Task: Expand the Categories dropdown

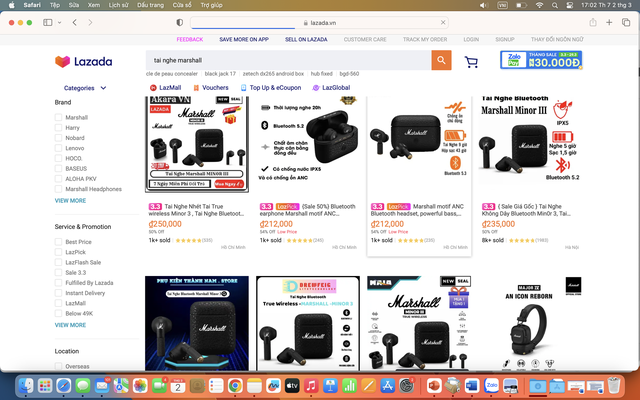Action: (85, 88)
